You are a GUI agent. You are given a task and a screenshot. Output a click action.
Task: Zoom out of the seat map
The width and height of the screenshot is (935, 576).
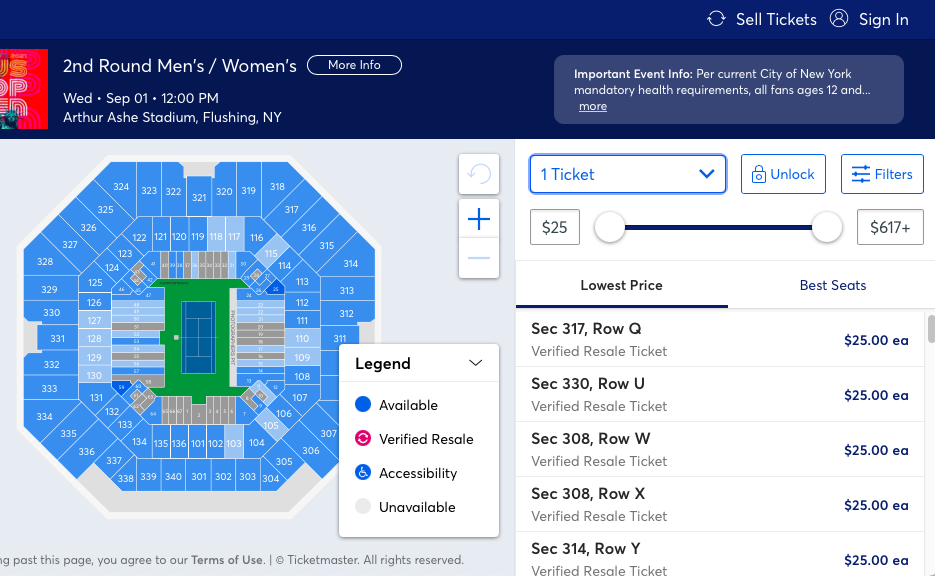tap(479, 258)
